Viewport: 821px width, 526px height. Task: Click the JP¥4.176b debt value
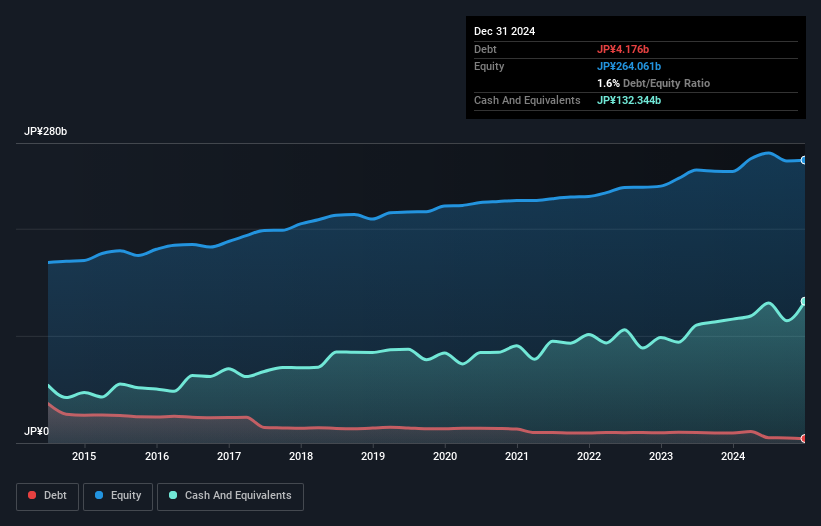point(623,49)
